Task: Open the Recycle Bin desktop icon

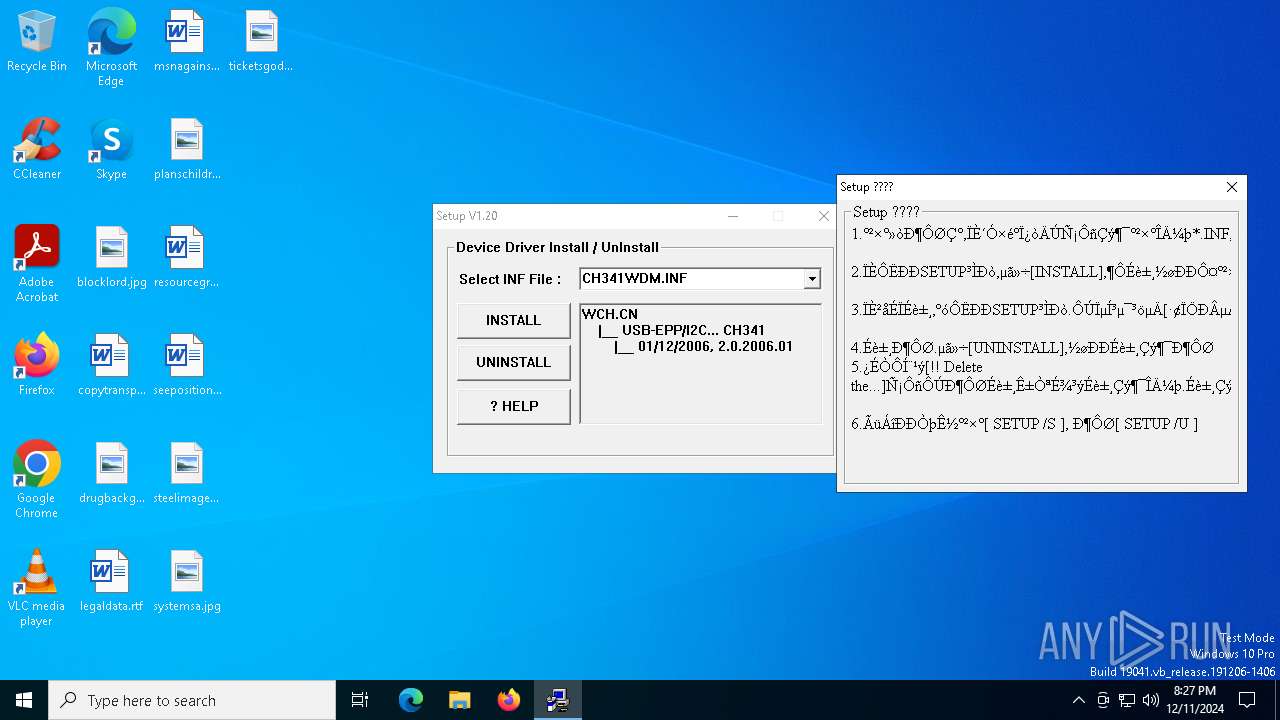Action: coord(37,41)
